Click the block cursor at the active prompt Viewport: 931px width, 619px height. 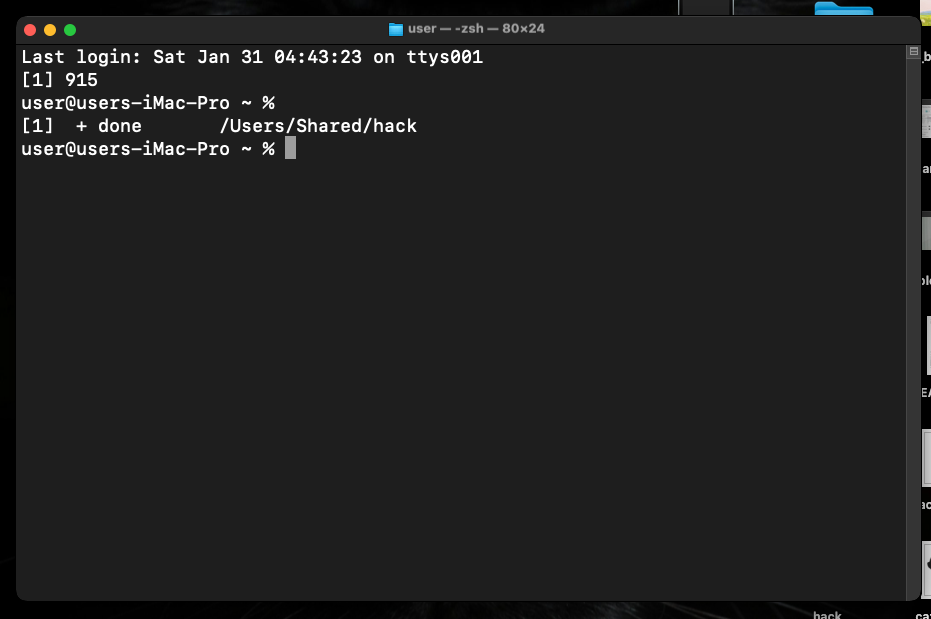[x=290, y=149]
